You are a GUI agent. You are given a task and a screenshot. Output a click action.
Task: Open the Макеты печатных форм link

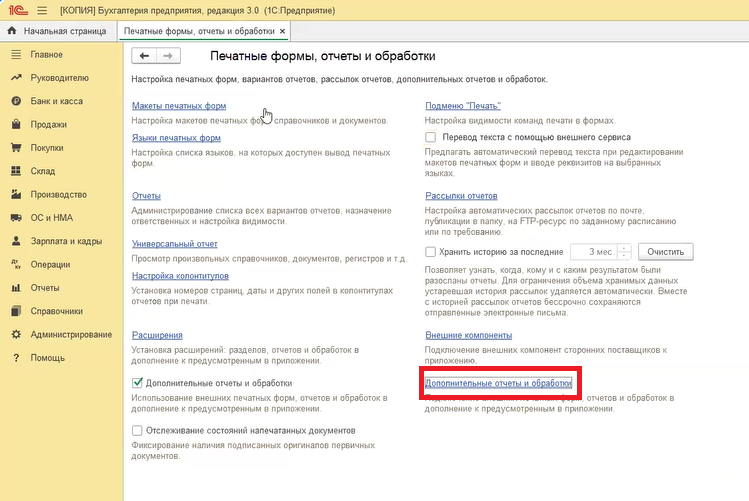pyautogui.click(x=179, y=106)
